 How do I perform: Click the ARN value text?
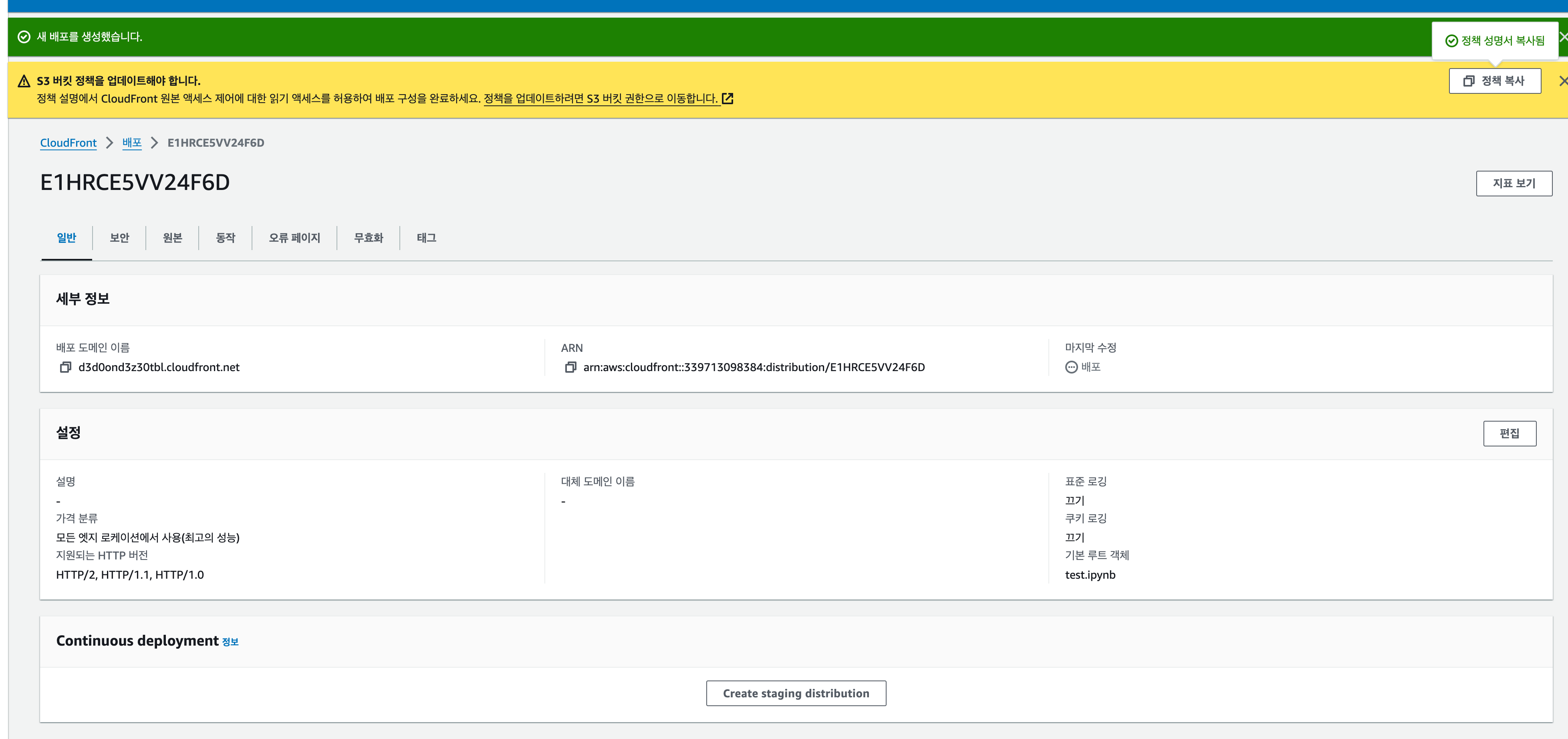pos(754,367)
